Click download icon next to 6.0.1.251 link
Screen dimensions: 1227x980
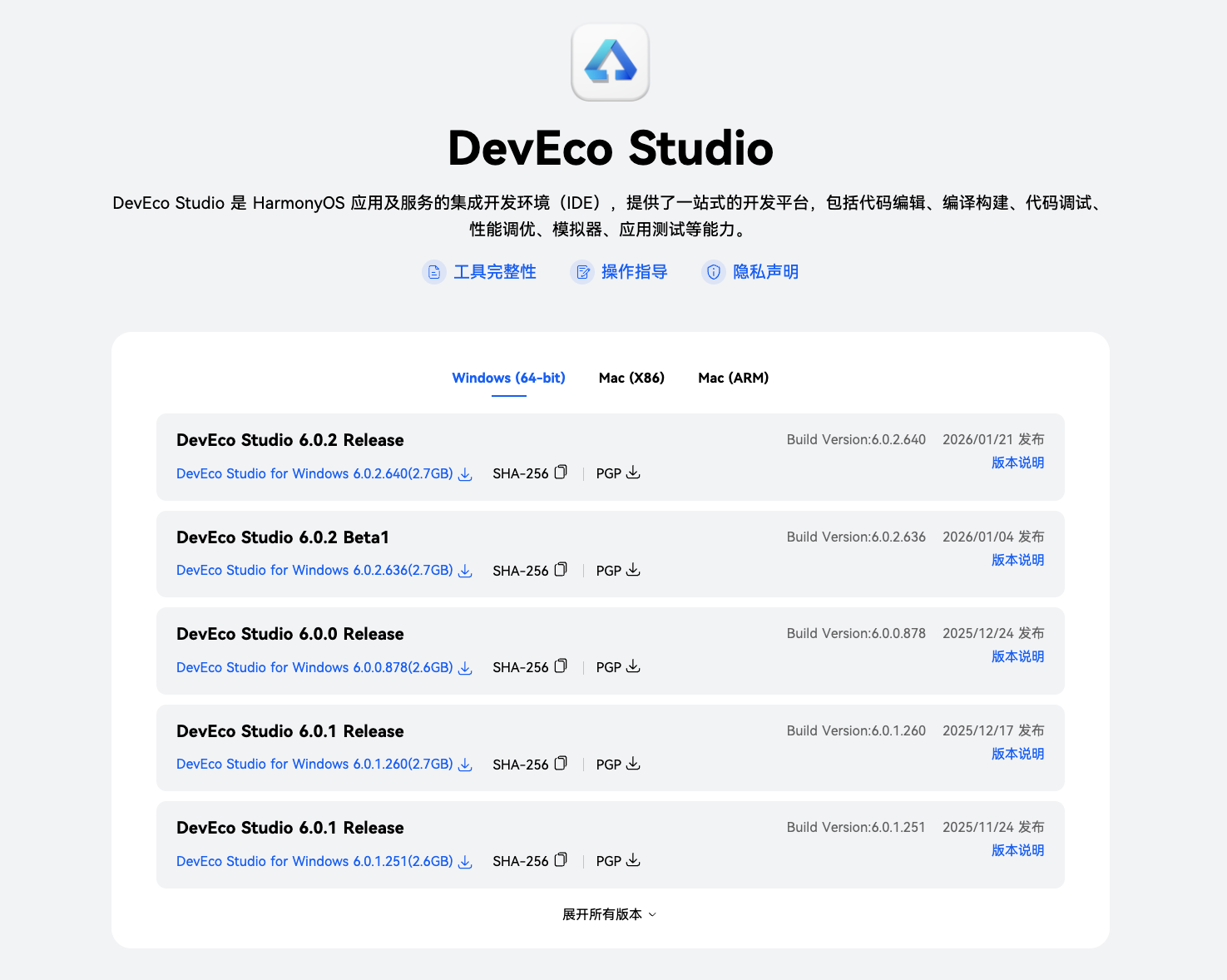click(x=465, y=862)
